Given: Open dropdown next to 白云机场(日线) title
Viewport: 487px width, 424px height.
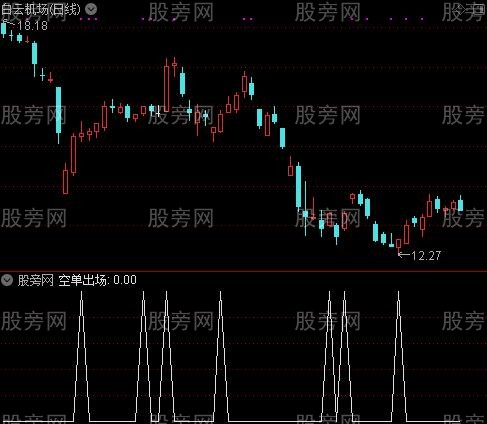Looking at the screenshot, I should (91, 9).
